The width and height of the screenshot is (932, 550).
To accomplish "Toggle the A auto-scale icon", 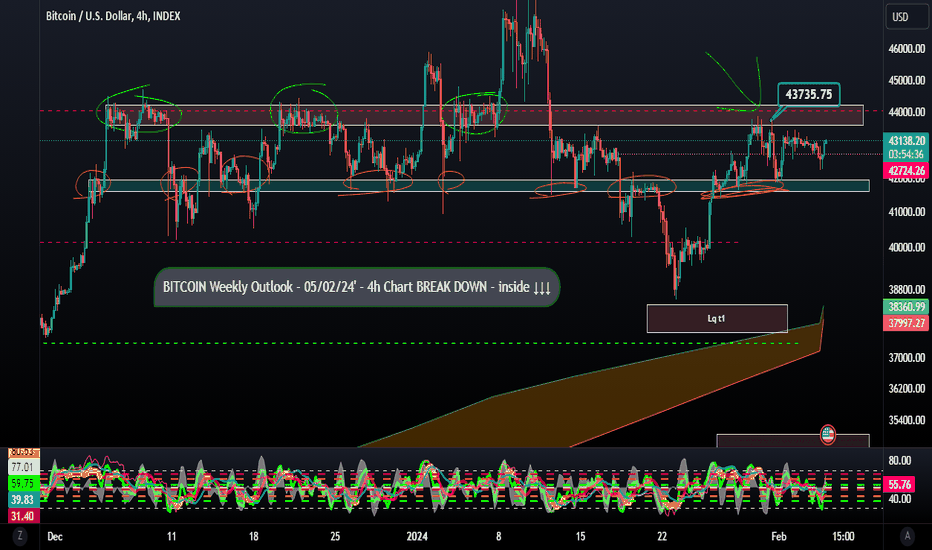I will pos(907,536).
